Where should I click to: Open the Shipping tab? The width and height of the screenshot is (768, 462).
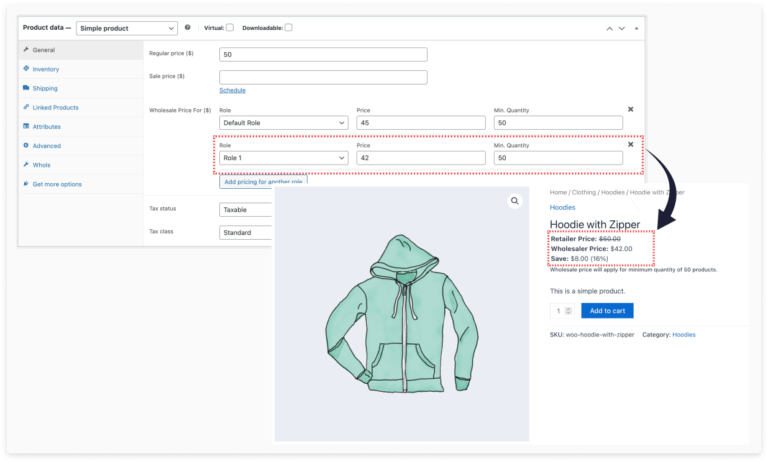click(x=81, y=88)
